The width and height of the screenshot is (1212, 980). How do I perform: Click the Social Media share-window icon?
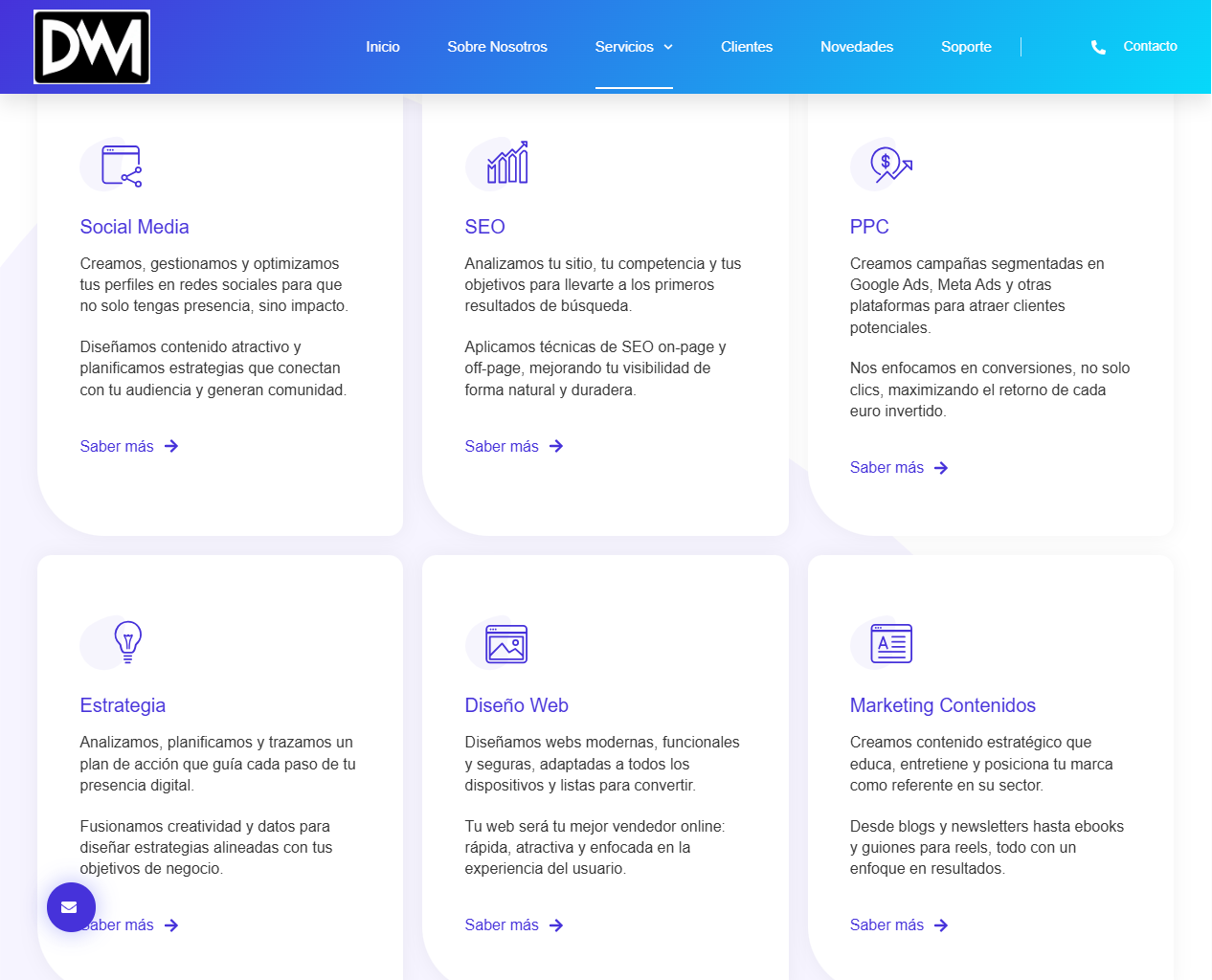(x=122, y=166)
